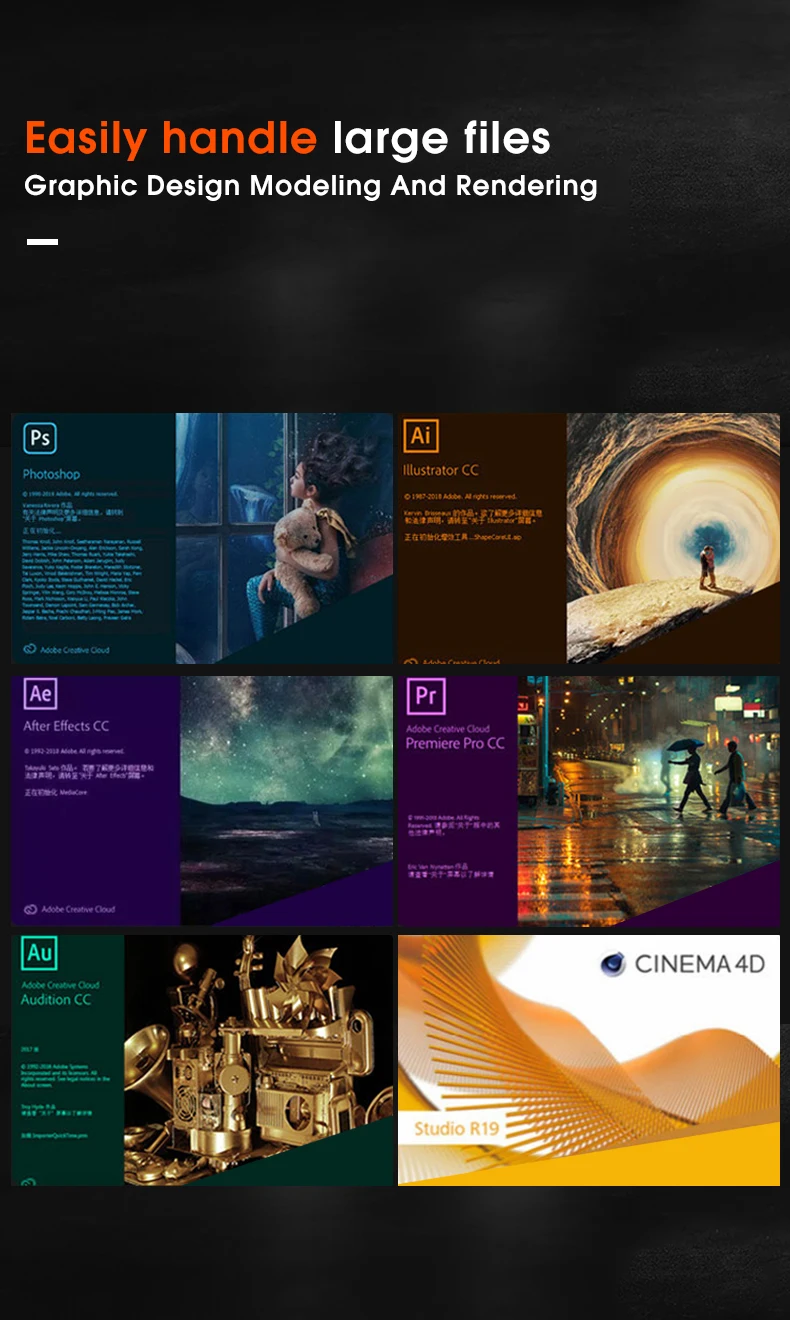Click the 'Audition CC' title text
Viewport: 790px width, 1320px height.
pyautogui.click(x=56, y=999)
